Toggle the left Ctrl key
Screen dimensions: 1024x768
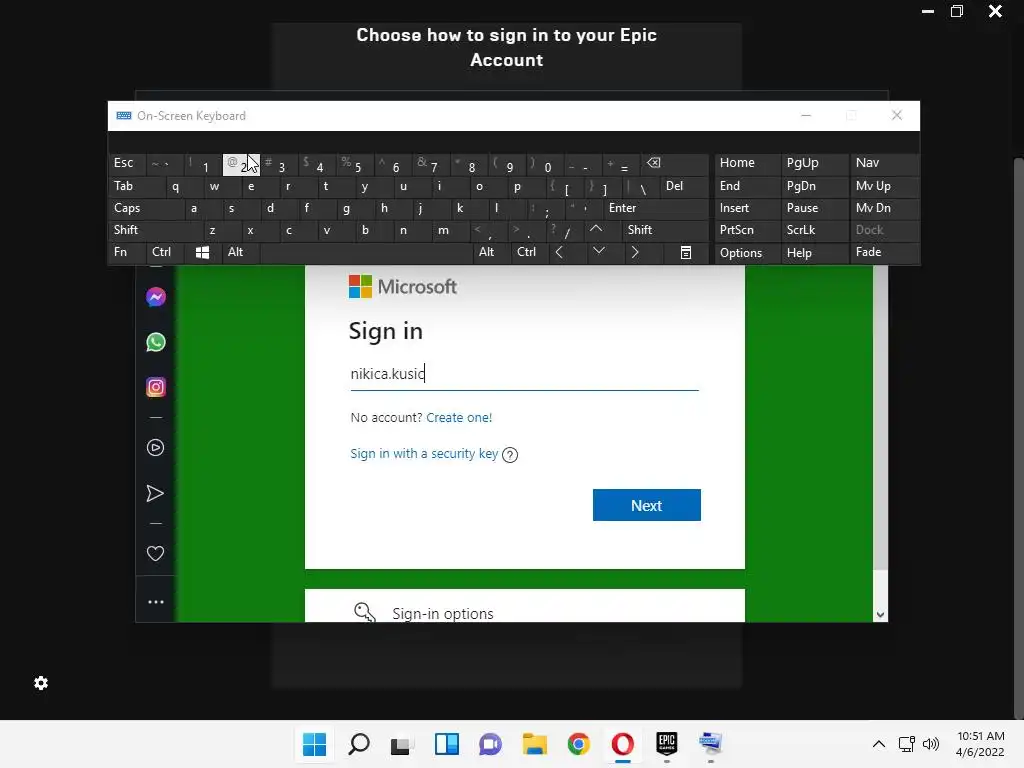(x=165, y=252)
